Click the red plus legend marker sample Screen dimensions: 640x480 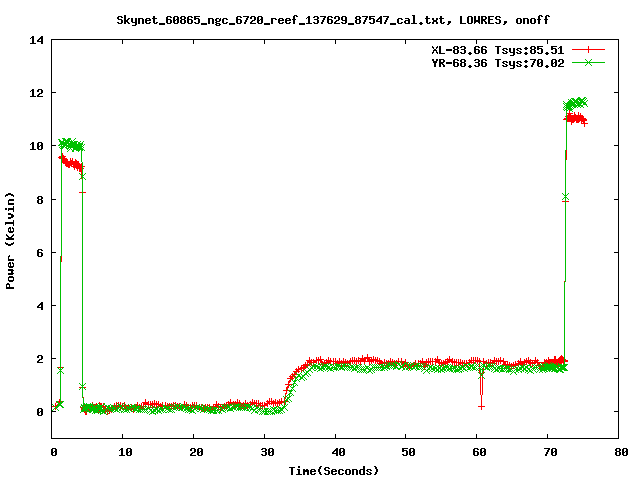point(588,50)
